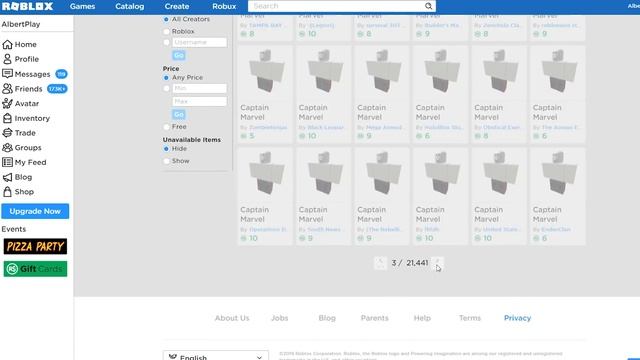
Task: Click the Profile person icon
Action: 7,59
